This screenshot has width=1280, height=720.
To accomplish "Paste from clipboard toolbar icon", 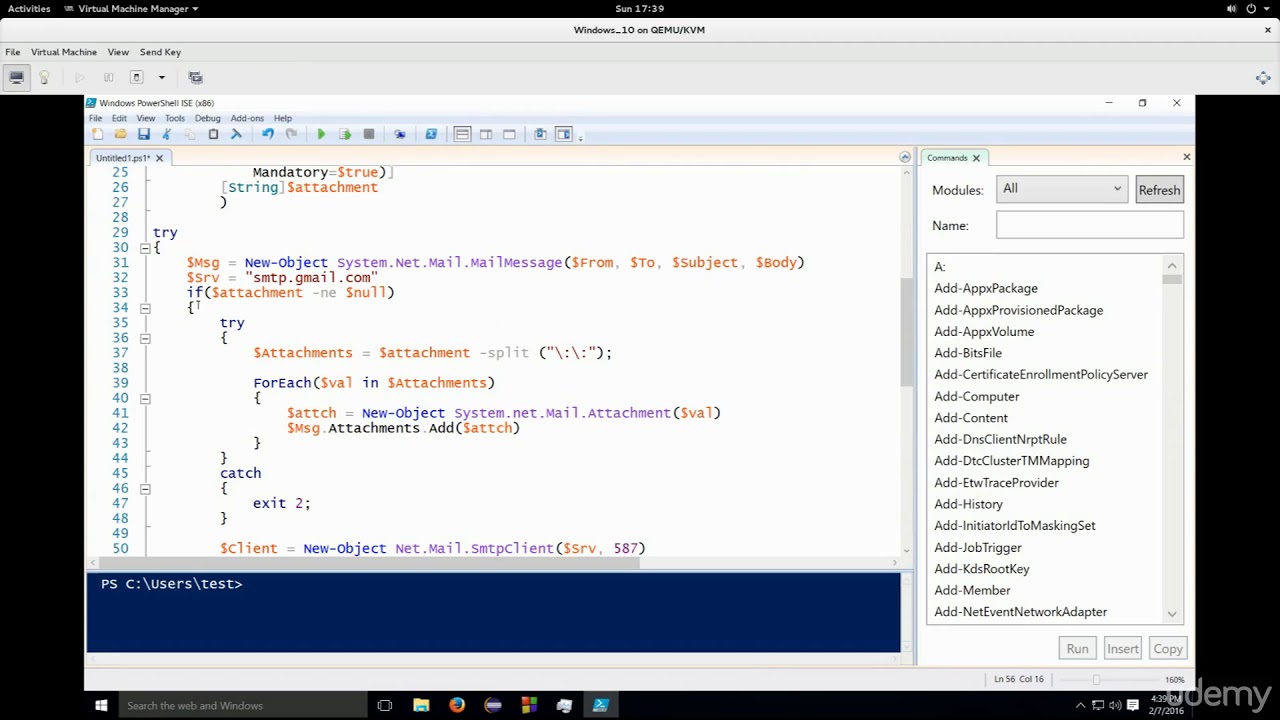I will pyautogui.click(x=213, y=134).
